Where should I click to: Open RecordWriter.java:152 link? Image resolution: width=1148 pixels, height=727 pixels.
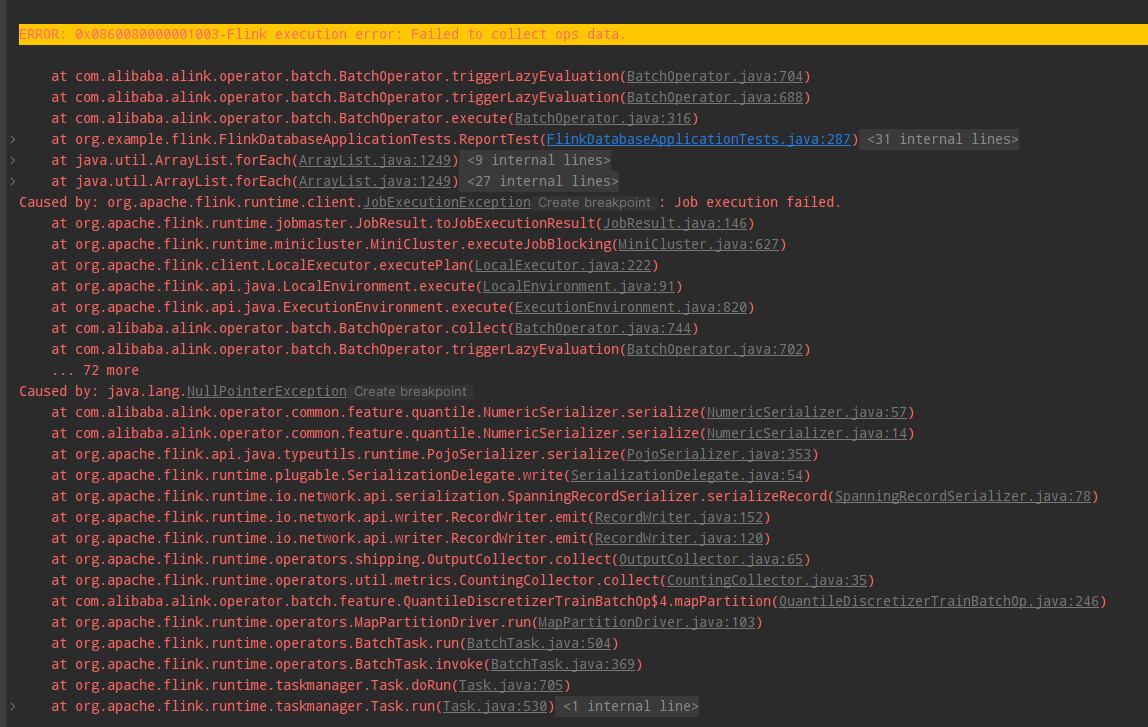point(679,518)
